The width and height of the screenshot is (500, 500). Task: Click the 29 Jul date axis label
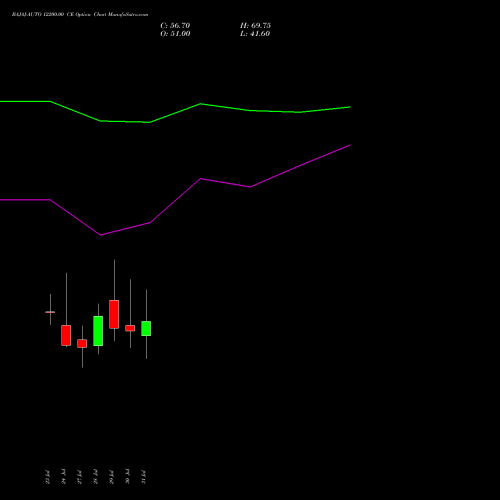click(111, 477)
